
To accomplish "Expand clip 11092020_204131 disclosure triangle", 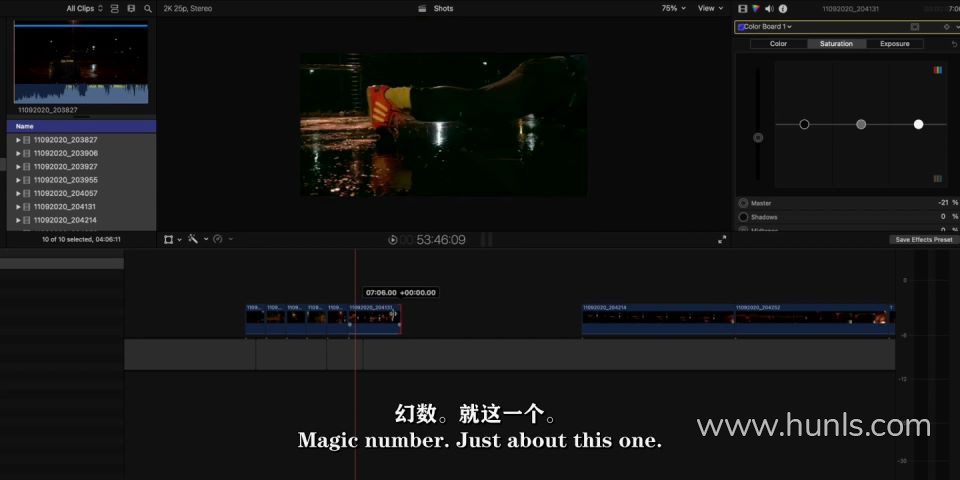I will coord(18,207).
